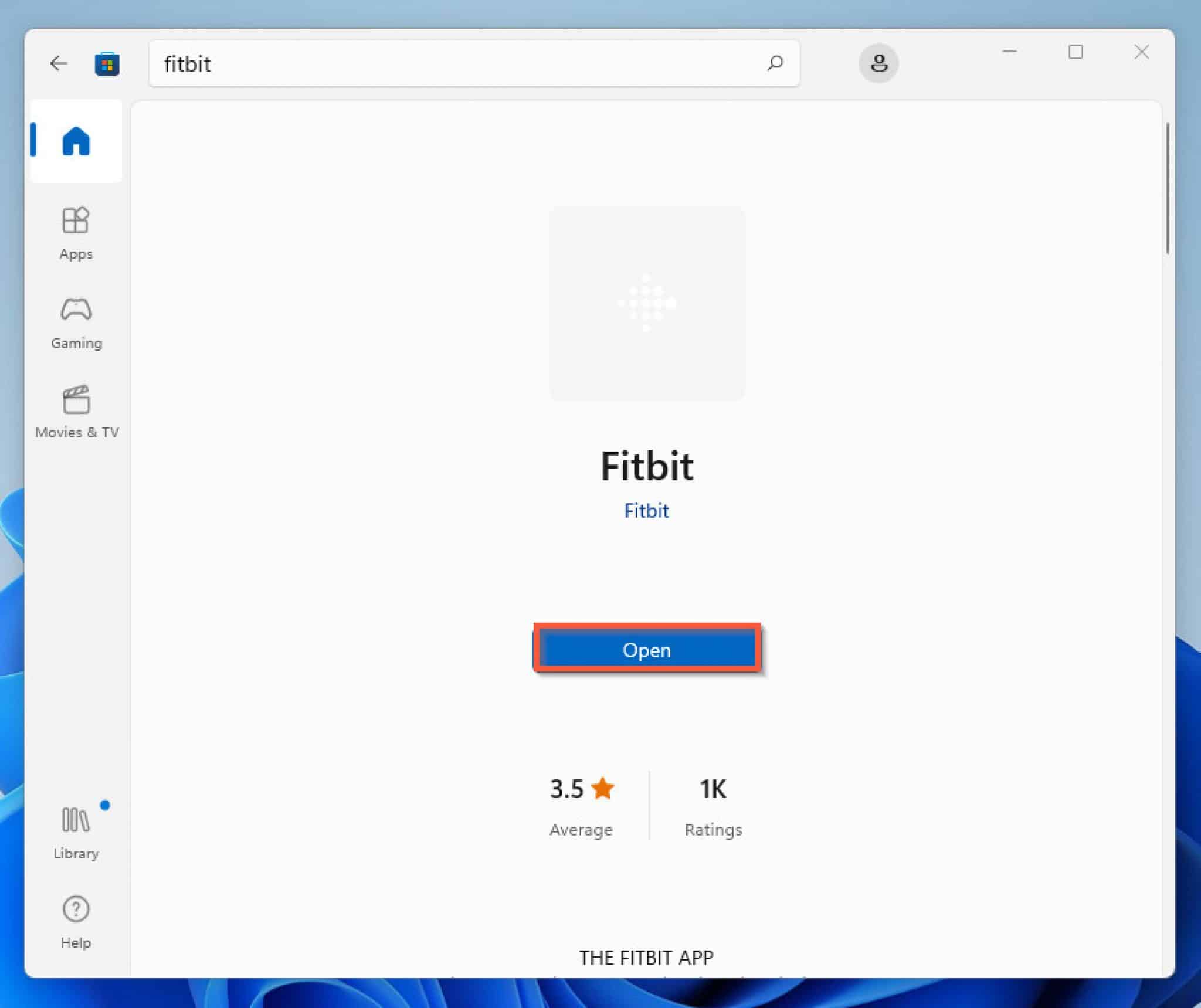Visit the Fitbit publisher page

pos(646,510)
